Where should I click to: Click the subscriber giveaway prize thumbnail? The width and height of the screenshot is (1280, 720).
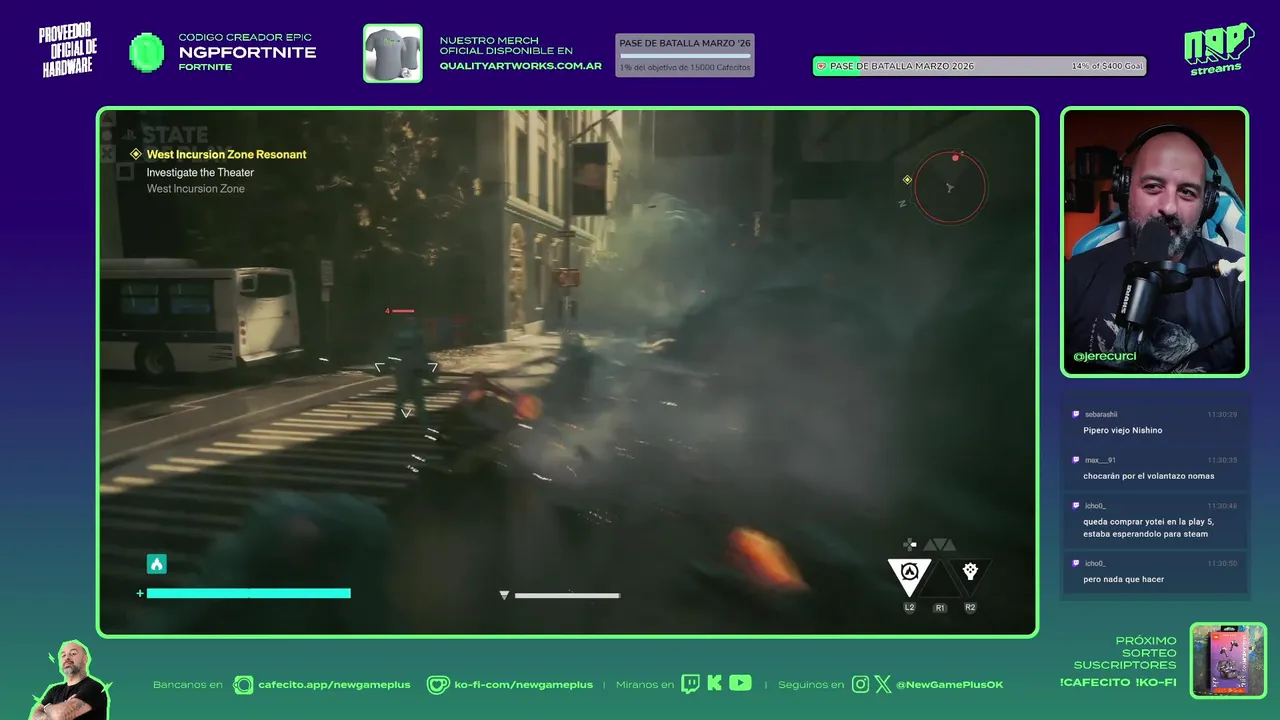[1228, 660]
